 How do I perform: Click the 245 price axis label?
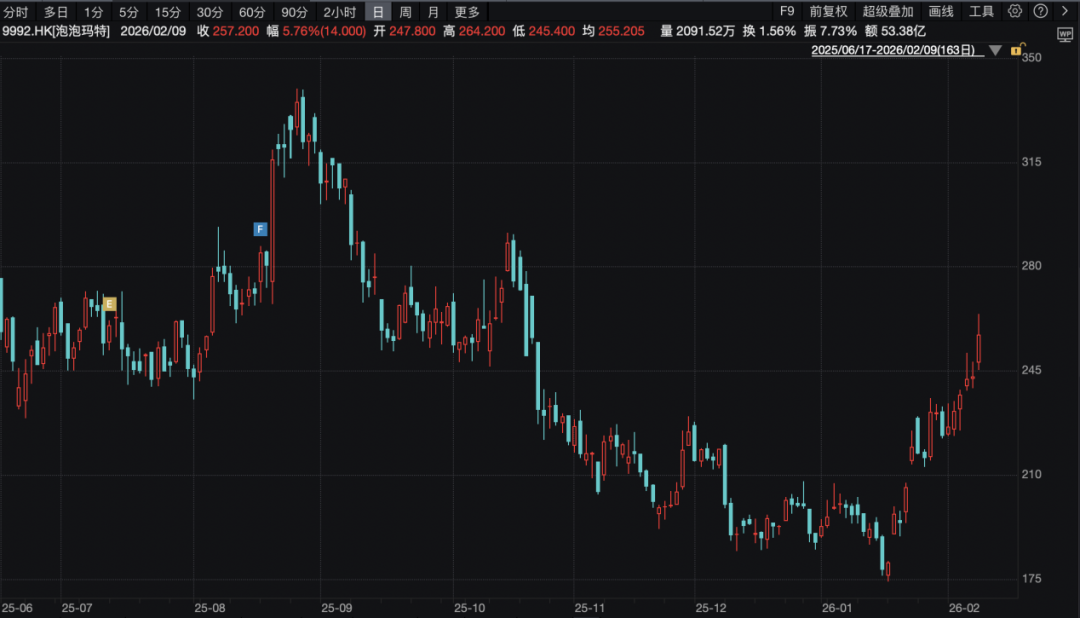tap(1031, 370)
